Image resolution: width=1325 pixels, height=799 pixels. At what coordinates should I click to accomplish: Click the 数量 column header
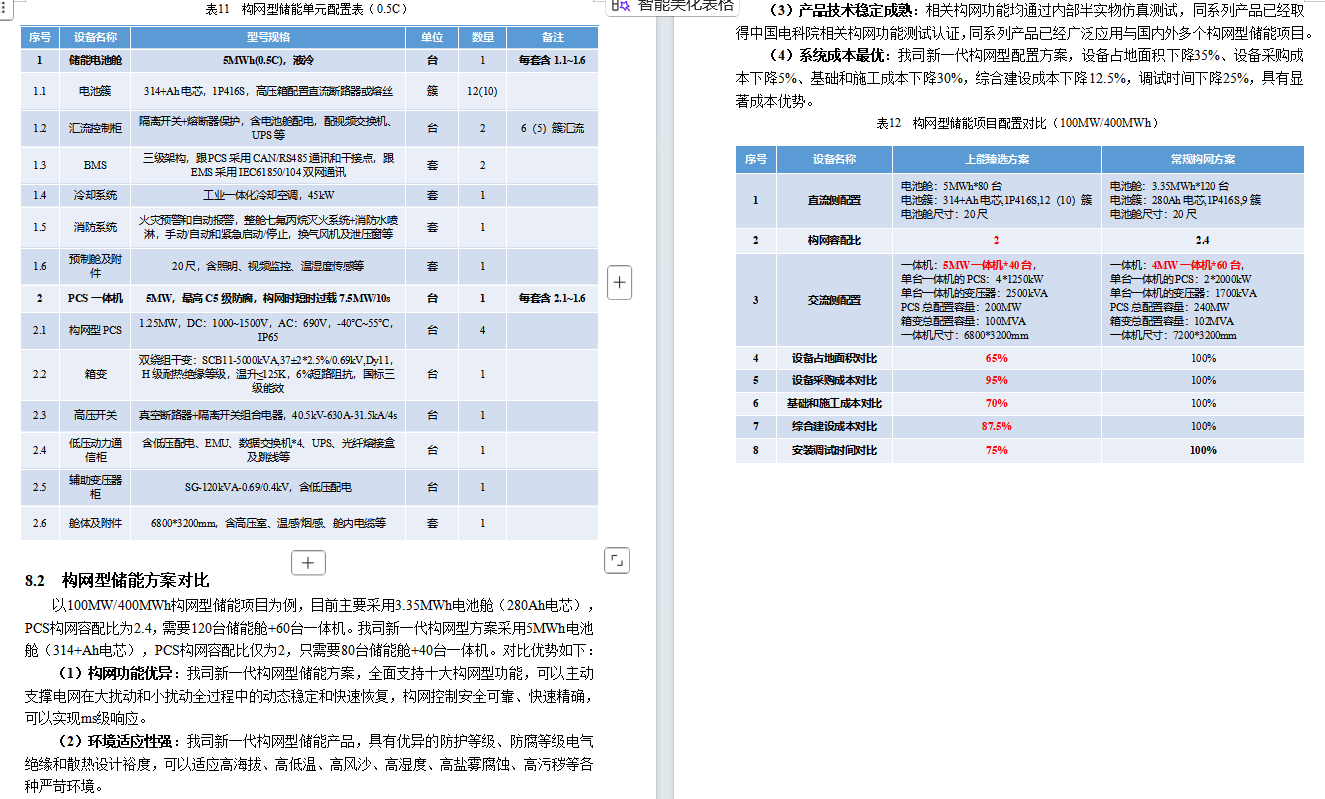click(483, 37)
